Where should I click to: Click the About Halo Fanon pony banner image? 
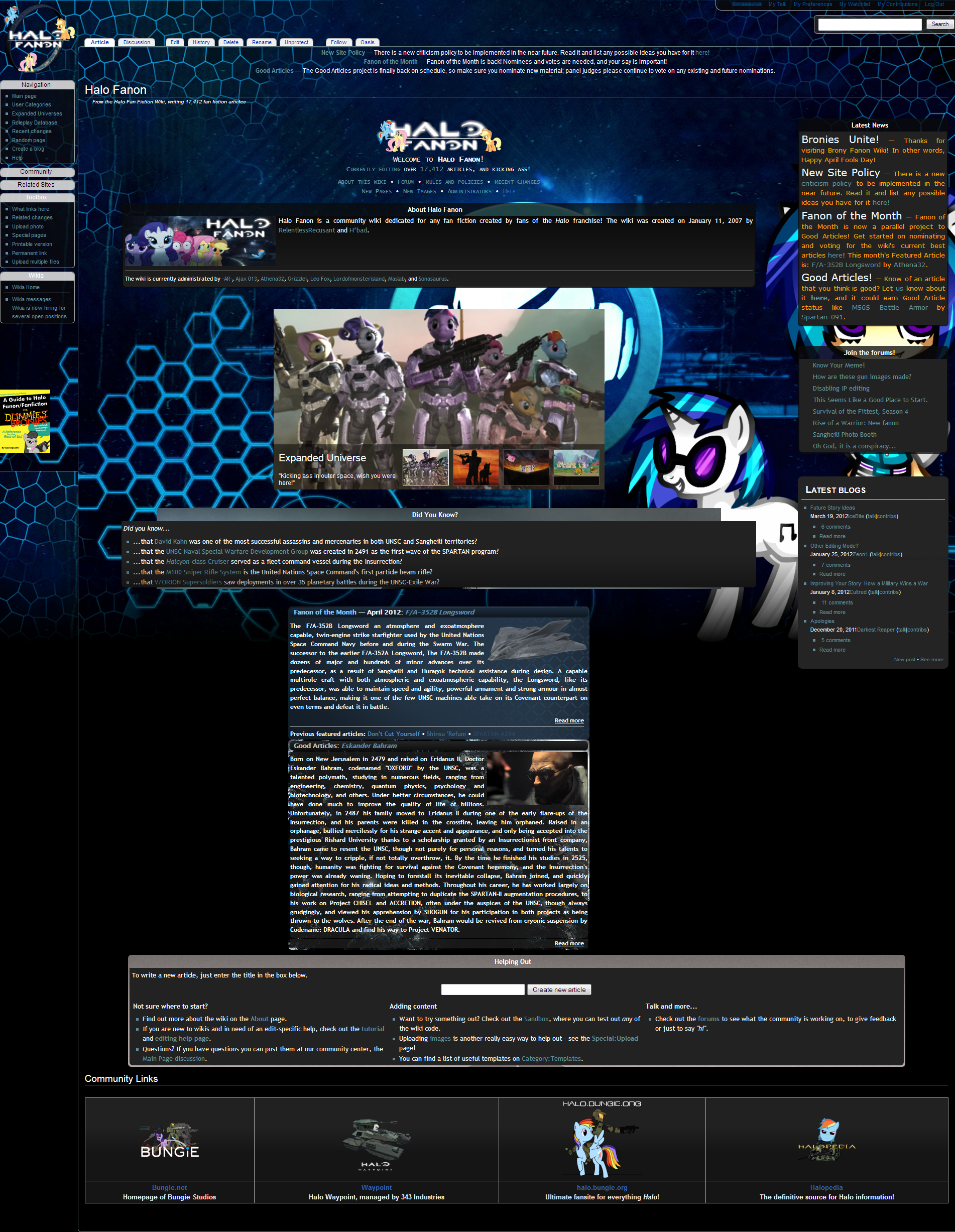[x=200, y=240]
